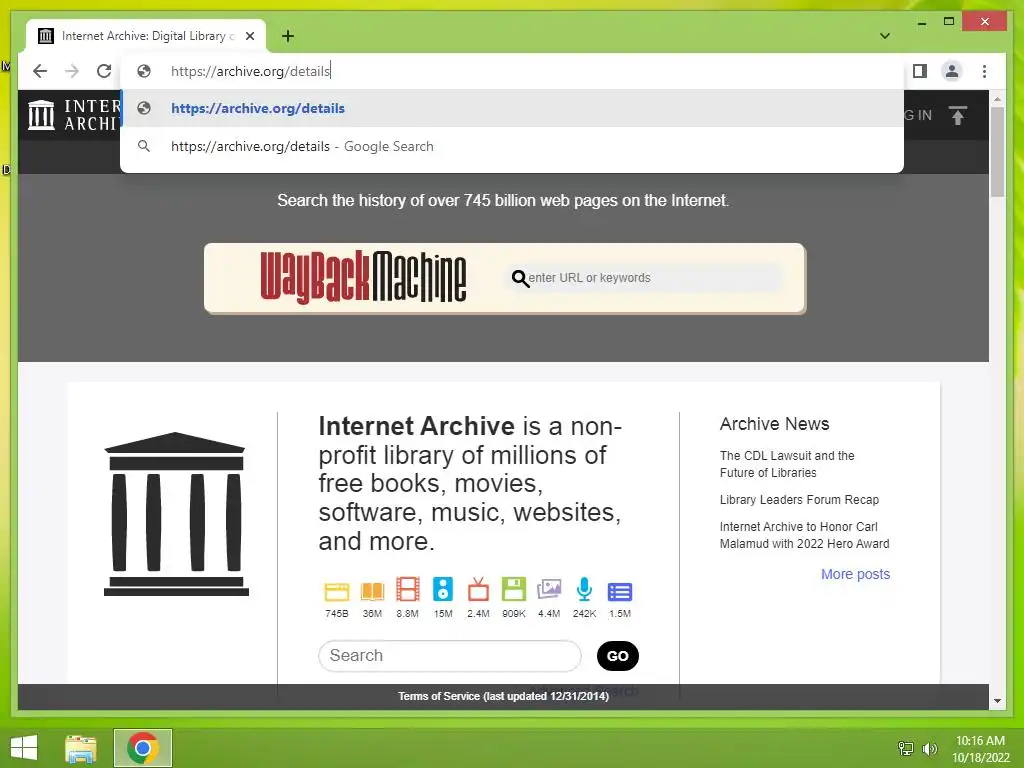The image size is (1024, 768).
Task: Open Library Leaders Forum Recap post
Action: (799, 500)
